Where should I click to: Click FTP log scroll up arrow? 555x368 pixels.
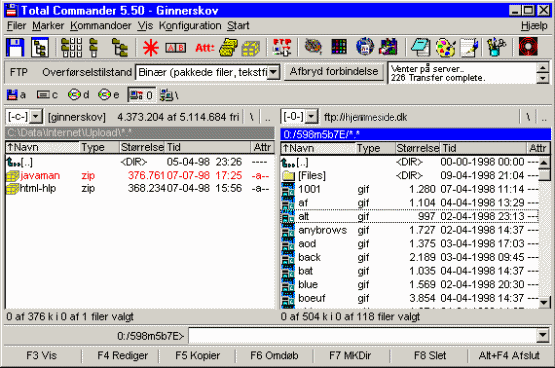coord(543,67)
